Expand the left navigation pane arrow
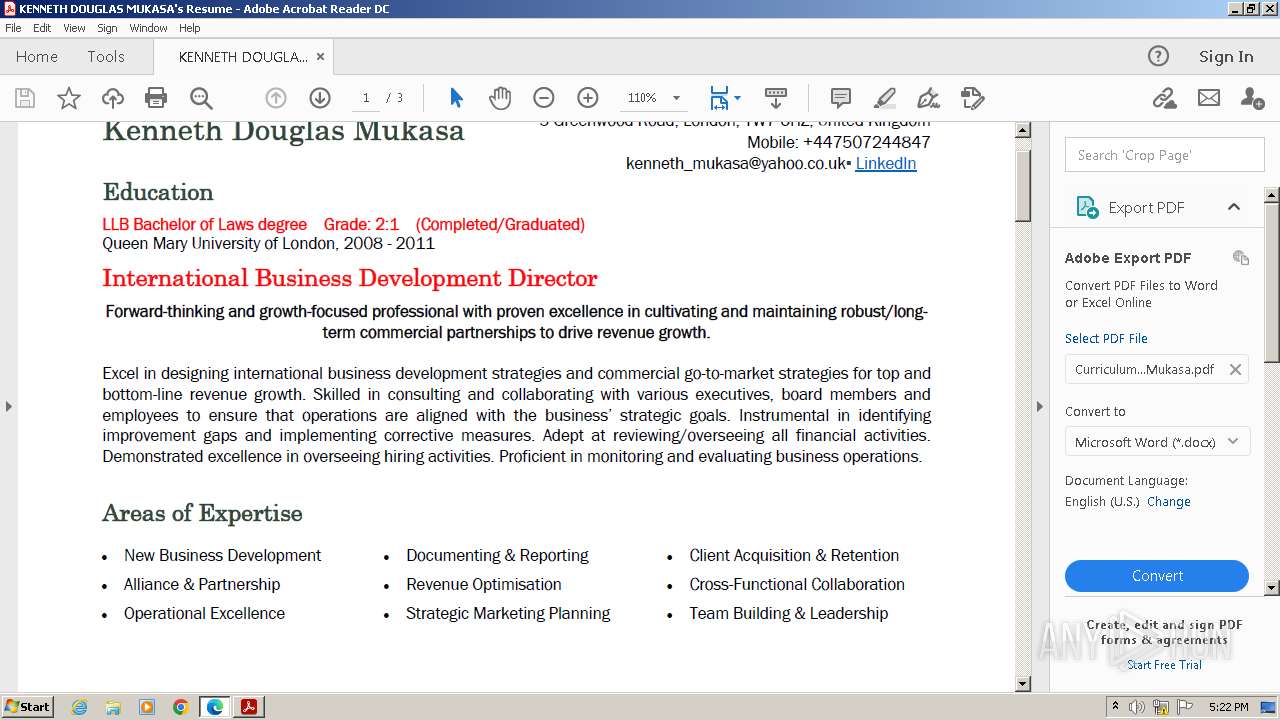Image resolution: width=1280 pixels, height=720 pixels. (8, 406)
